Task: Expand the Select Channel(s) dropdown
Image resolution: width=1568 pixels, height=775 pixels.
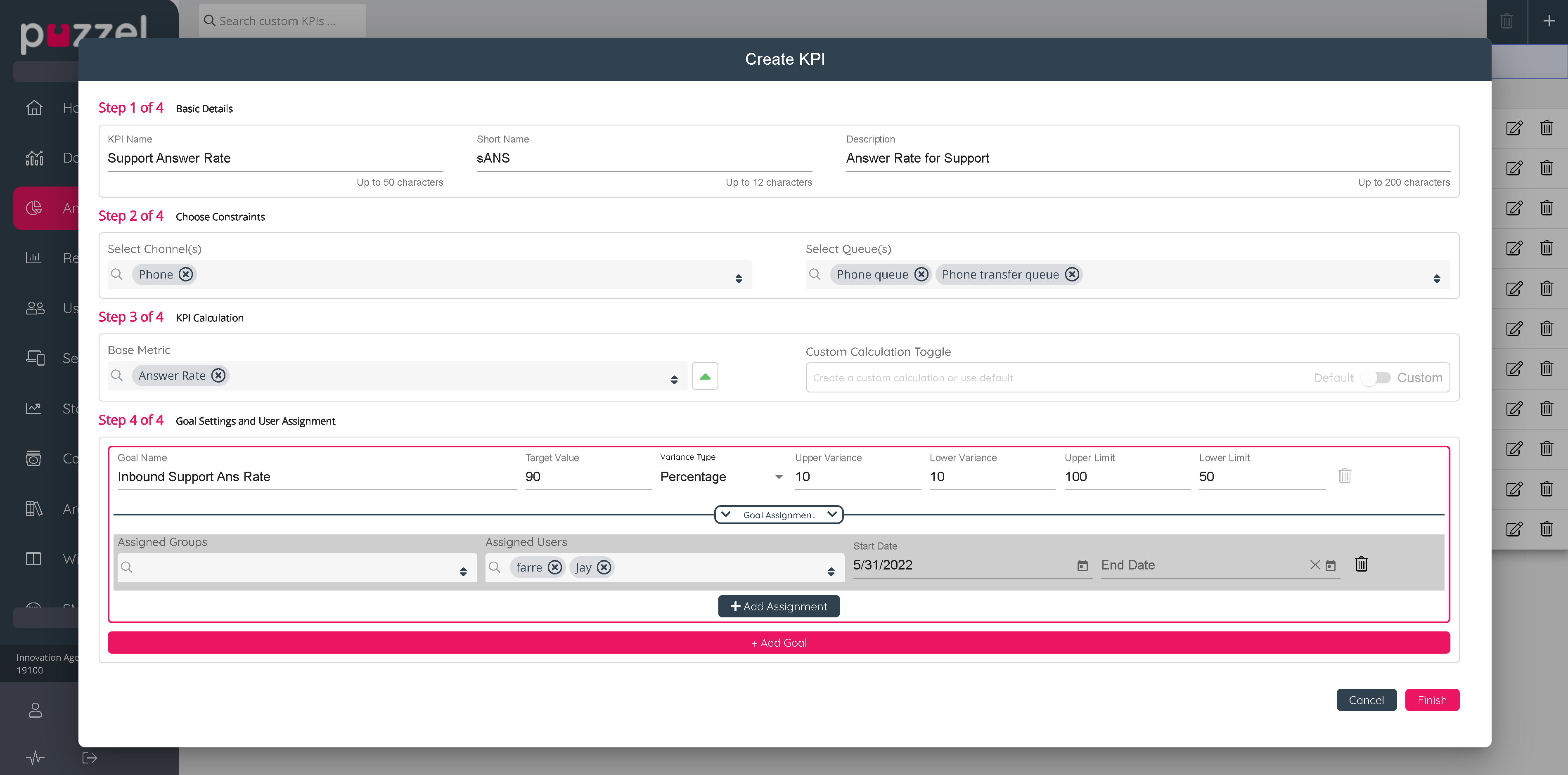Action: [x=738, y=279]
